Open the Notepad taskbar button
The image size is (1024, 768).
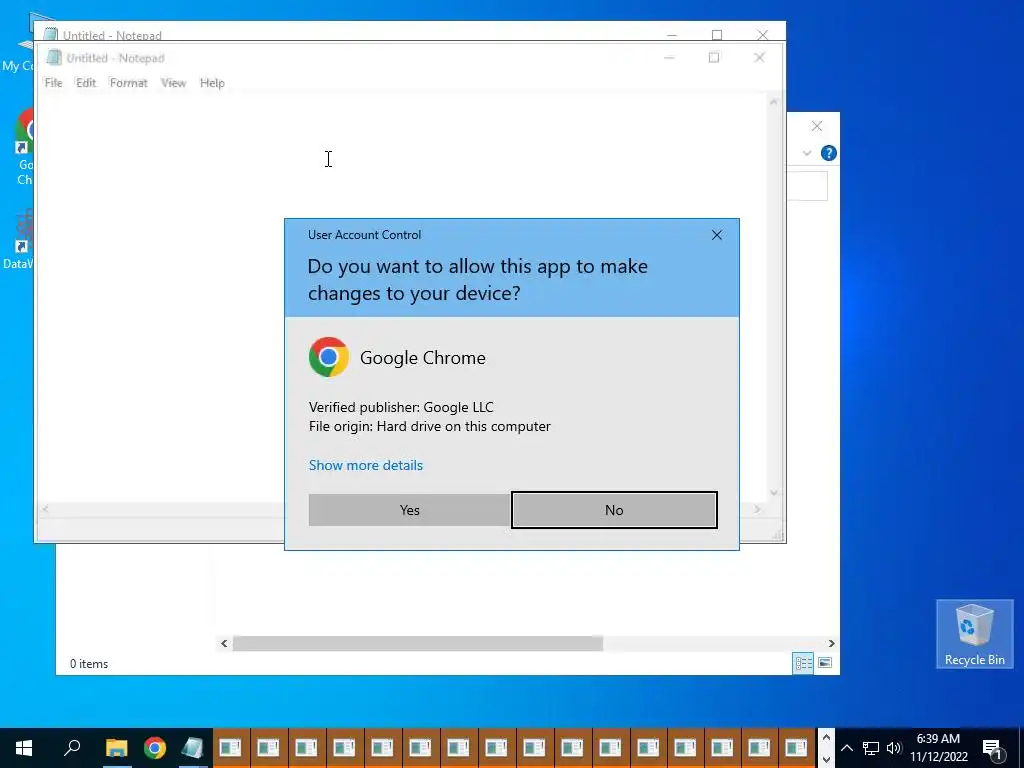point(193,748)
